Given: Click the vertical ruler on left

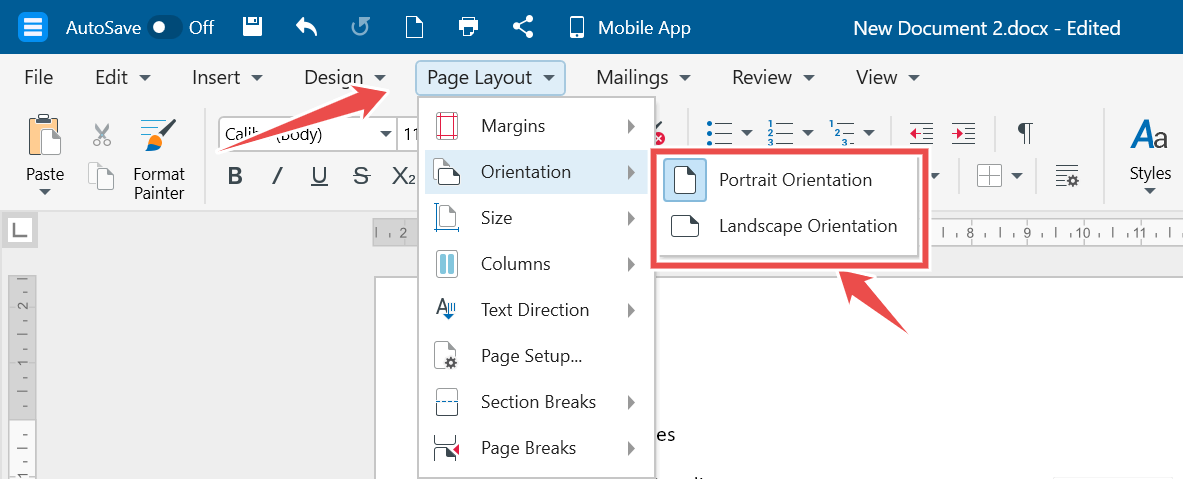Looking at the screenshot, I should 23,377.
